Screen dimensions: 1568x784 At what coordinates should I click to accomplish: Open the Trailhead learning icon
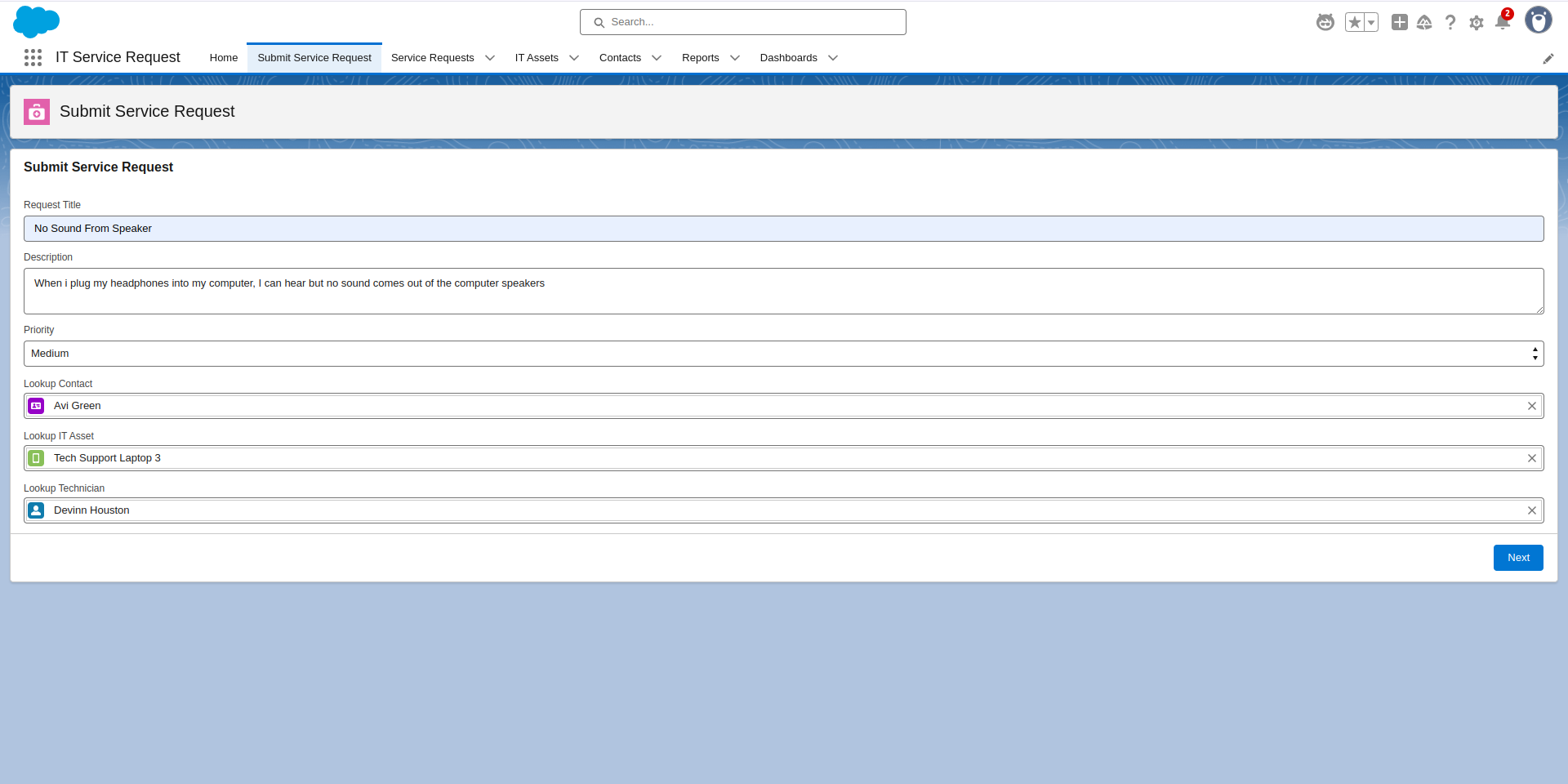pyautogui.click(x=1424, y=23)
